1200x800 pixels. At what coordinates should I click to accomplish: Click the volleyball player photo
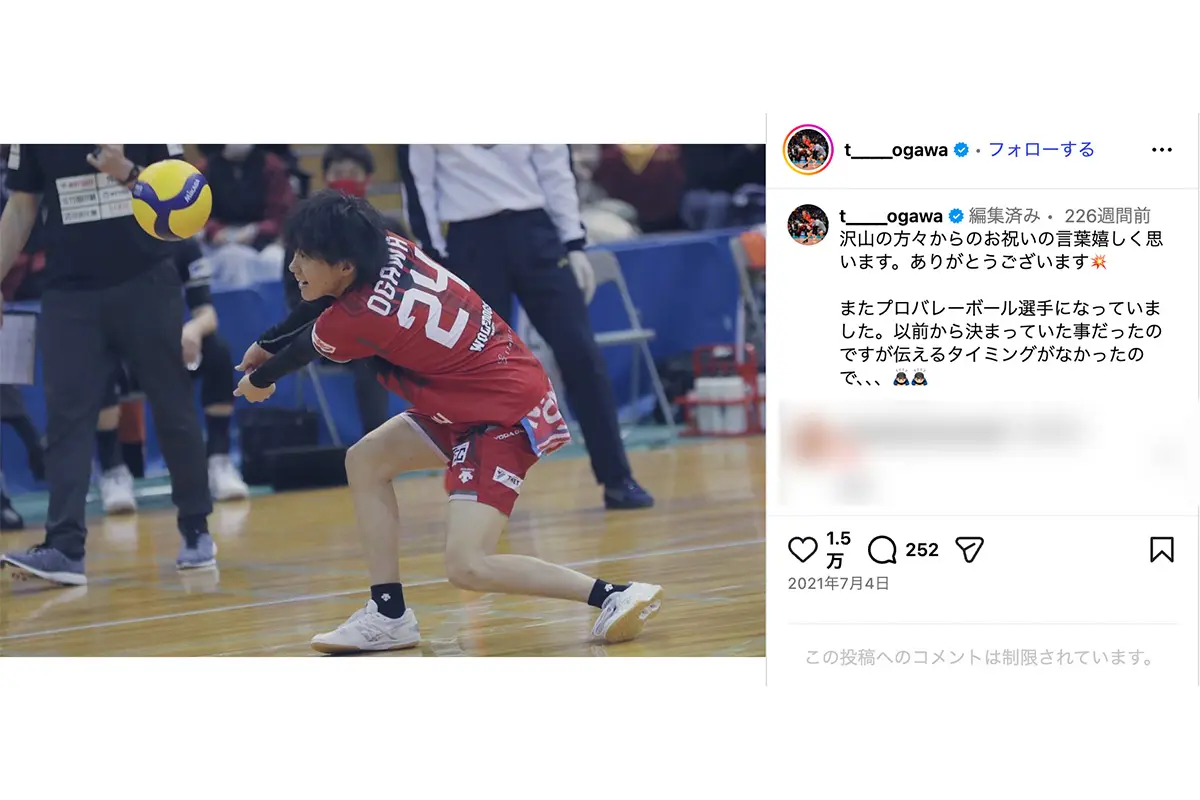pyautogui.click(x=383, y=400)
